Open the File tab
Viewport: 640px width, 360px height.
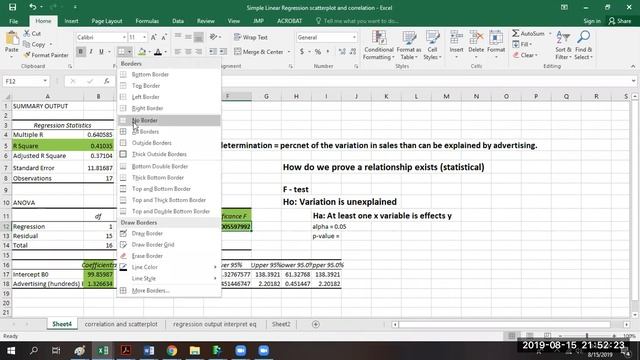click(x=13, y=21)
